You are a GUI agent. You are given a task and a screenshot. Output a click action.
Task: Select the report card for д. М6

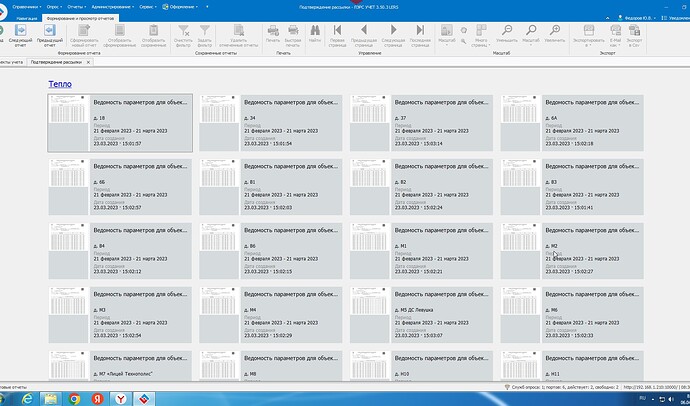[x=572, y=315]
